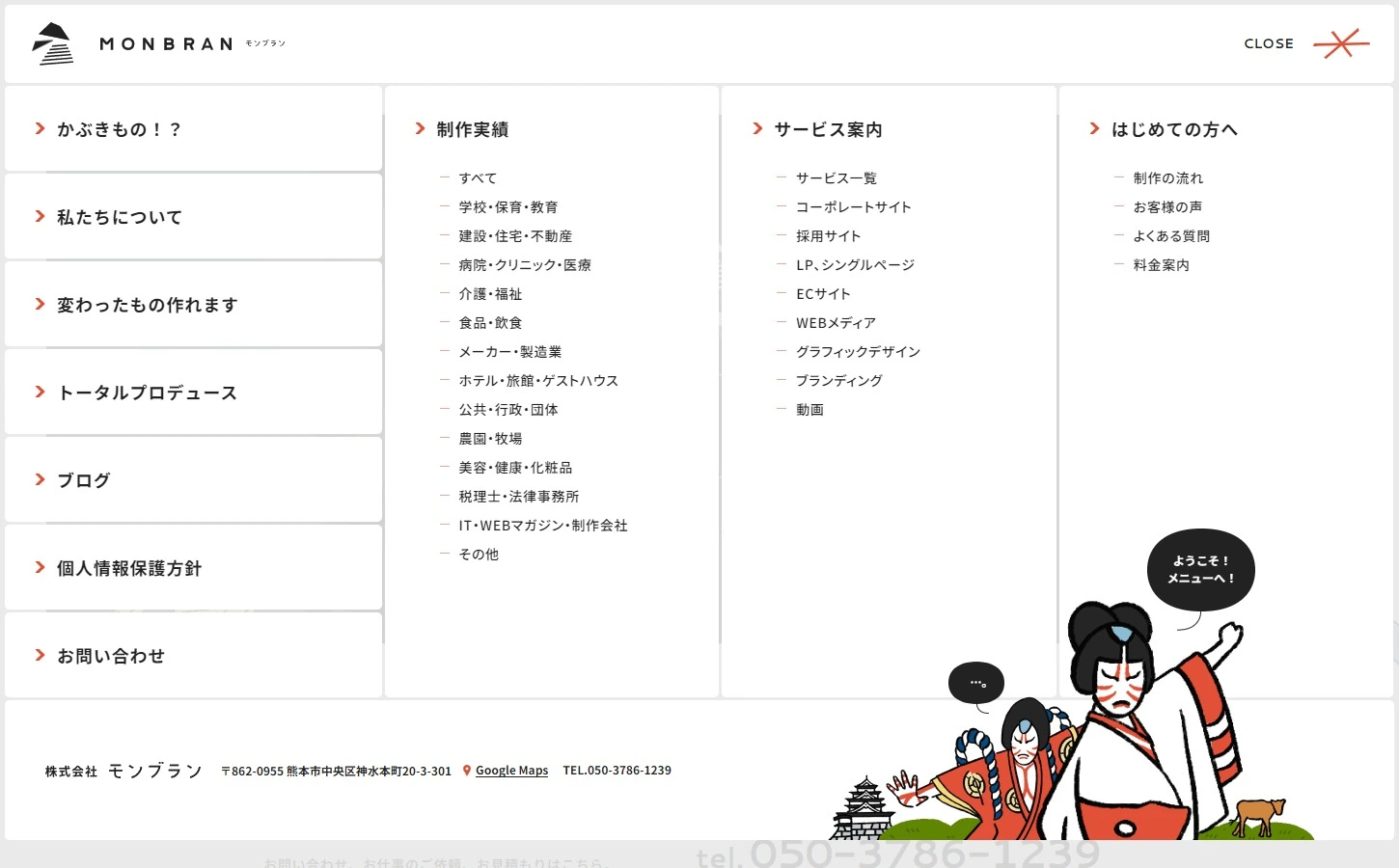Open the コーポレートサイト service link

pos(853,207)
